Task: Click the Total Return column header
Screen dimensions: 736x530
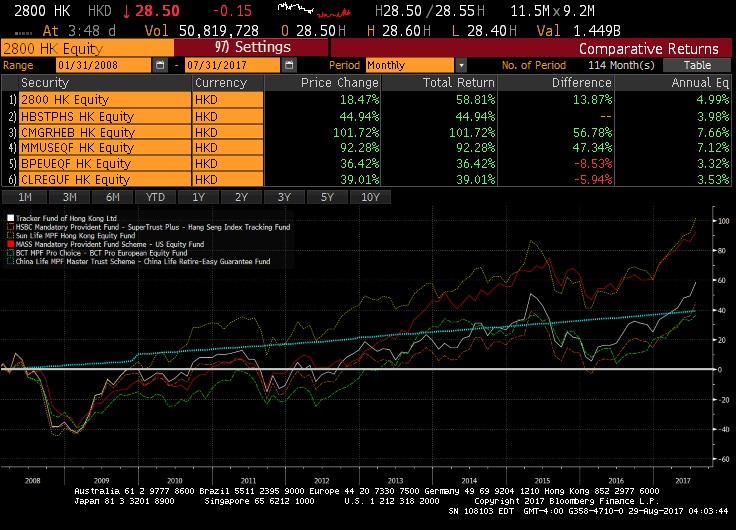Action: coord(439,83)
